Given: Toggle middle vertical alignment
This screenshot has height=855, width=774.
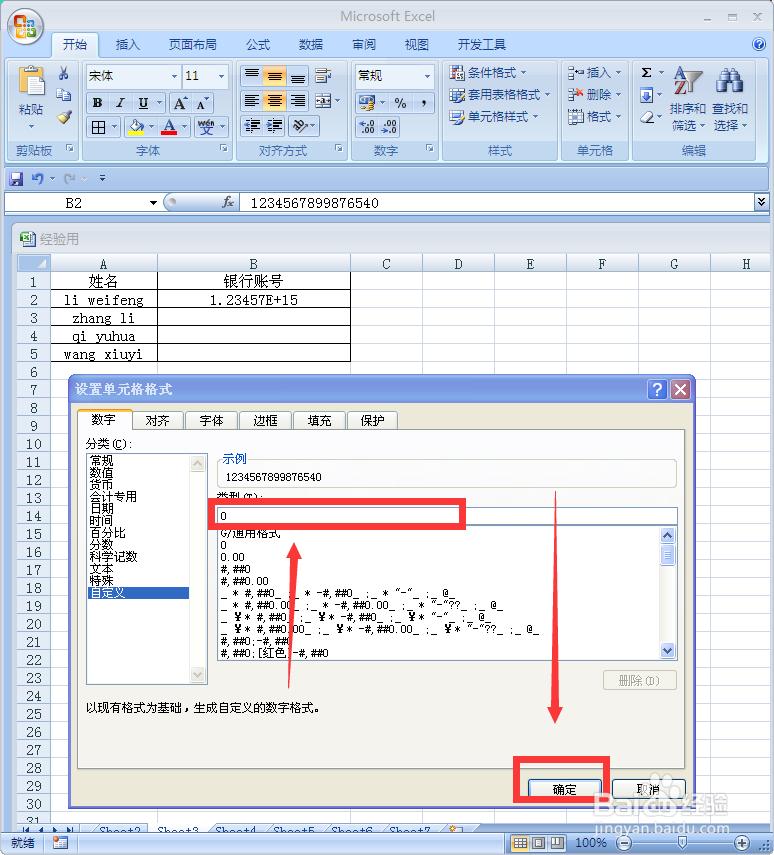Looking at the screenshot, I should coord(274,76).
